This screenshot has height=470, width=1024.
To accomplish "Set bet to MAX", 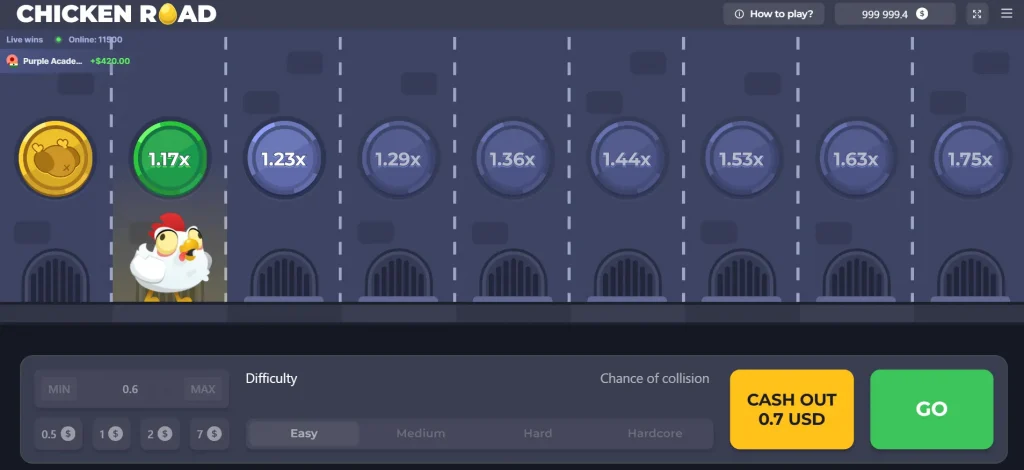I will coord(202,389).
